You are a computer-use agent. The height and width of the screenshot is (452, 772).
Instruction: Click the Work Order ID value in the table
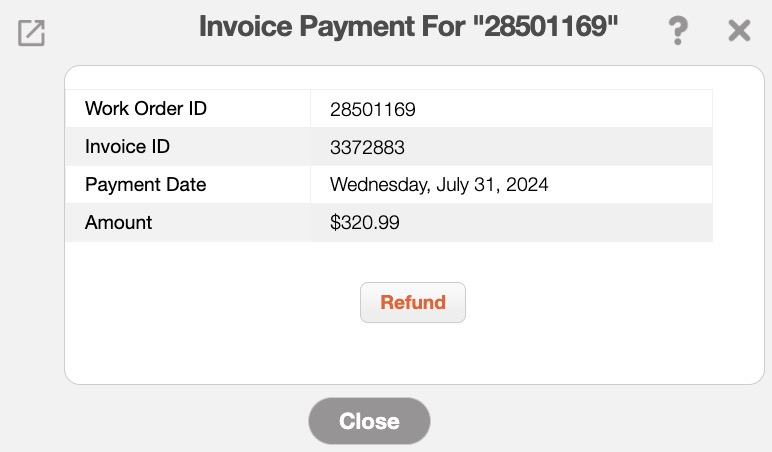coord(372,110)
